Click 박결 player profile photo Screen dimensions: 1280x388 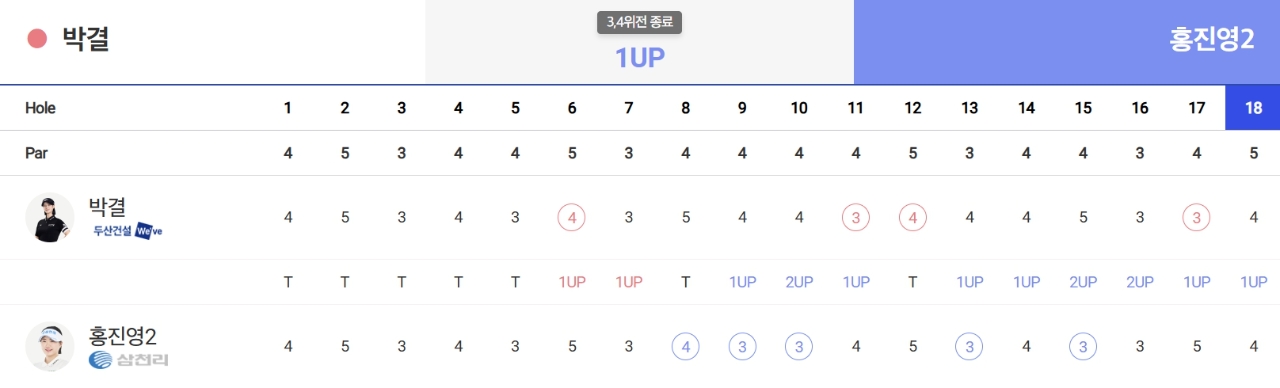(50, 218)
